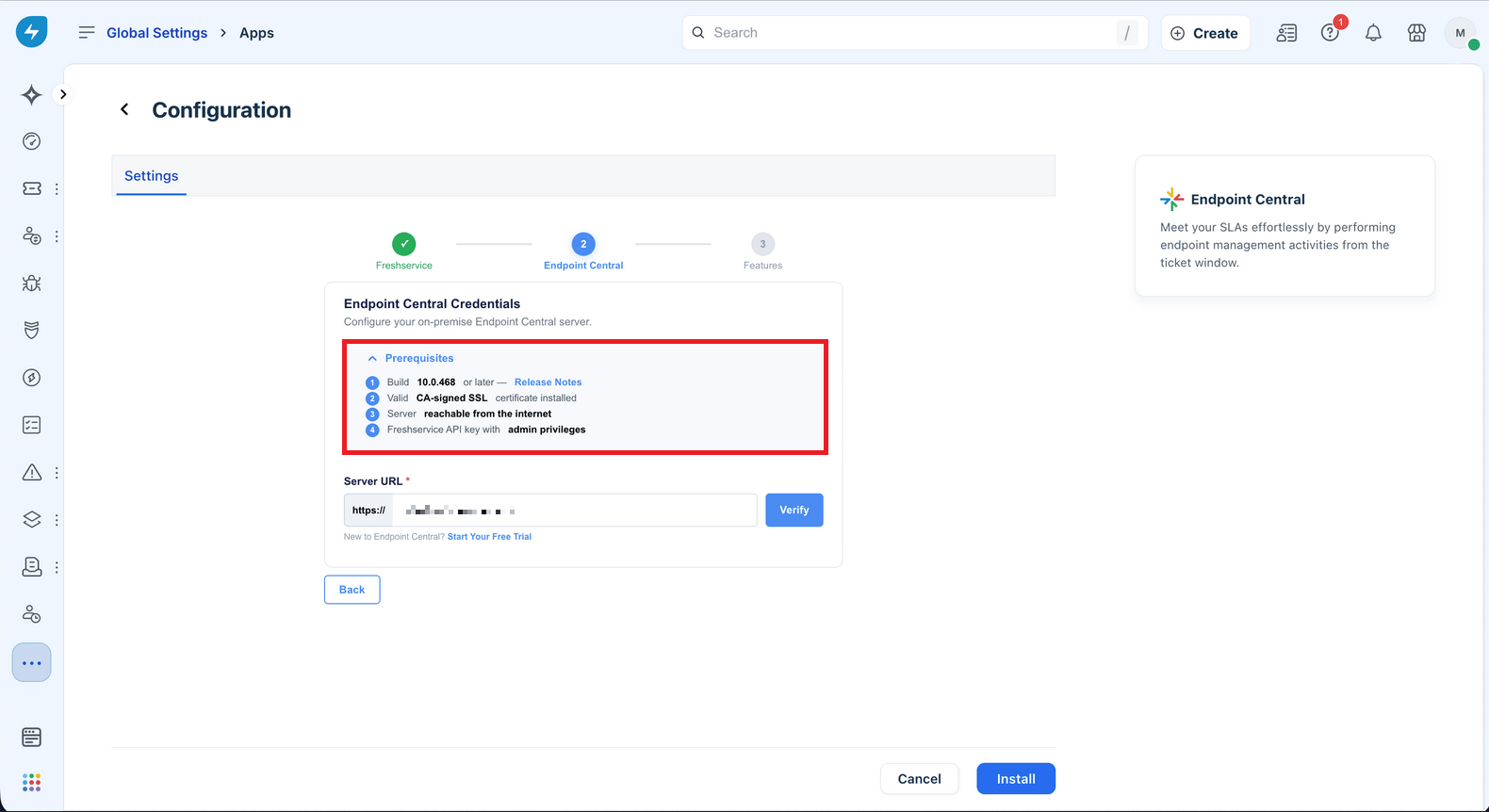Open the inbox document tray icon
The width and height of the screenshot is (1489, 812).
(x=31, y=567)
